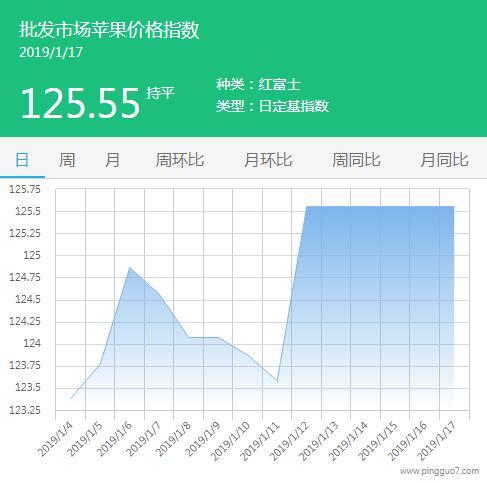Click the 125.75 y-axis label
Viewport: 487px width, 483px height.
(x=25, y=189)
